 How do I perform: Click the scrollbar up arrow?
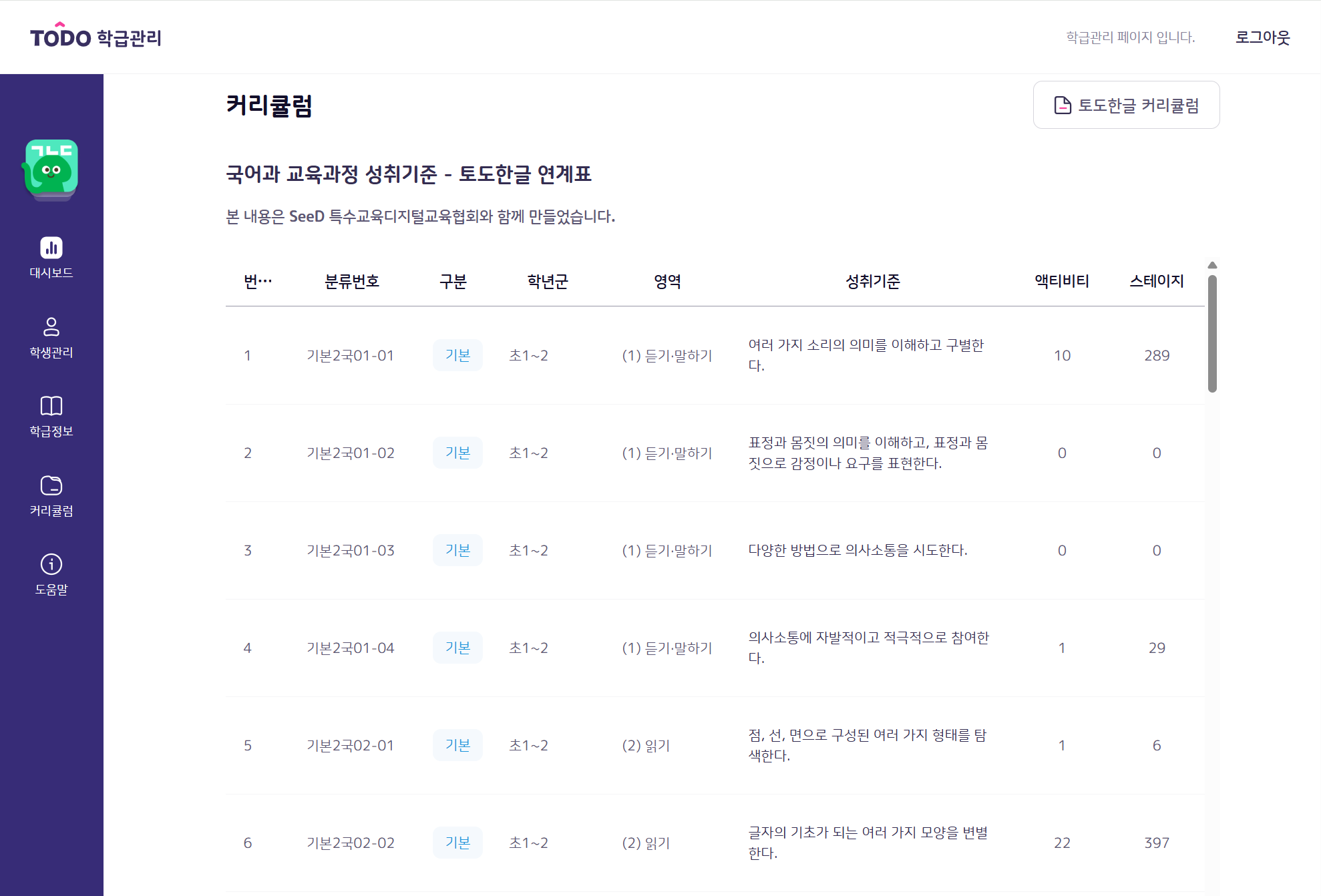click(1212, 265)
